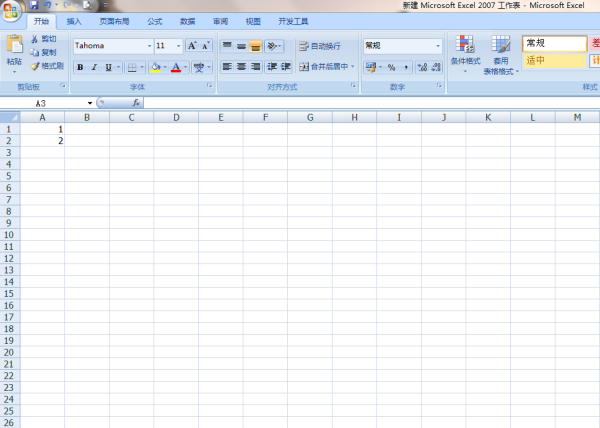Screen dimensions: 600x428
Task: Toggle wrap text 自动换行
Action: [x=320, y=46]
